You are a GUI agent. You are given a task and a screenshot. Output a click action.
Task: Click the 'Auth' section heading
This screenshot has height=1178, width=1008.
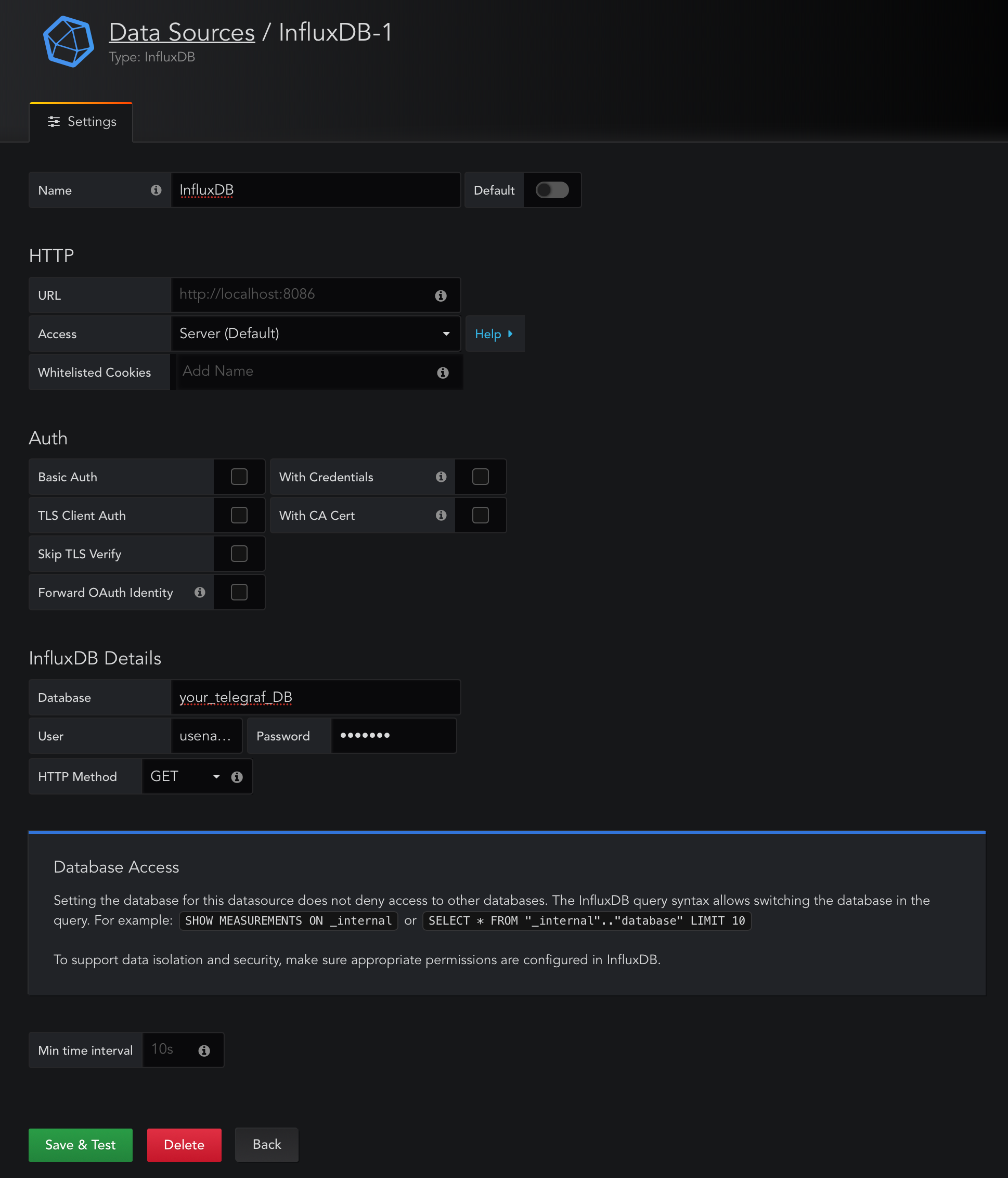(48, 438)
